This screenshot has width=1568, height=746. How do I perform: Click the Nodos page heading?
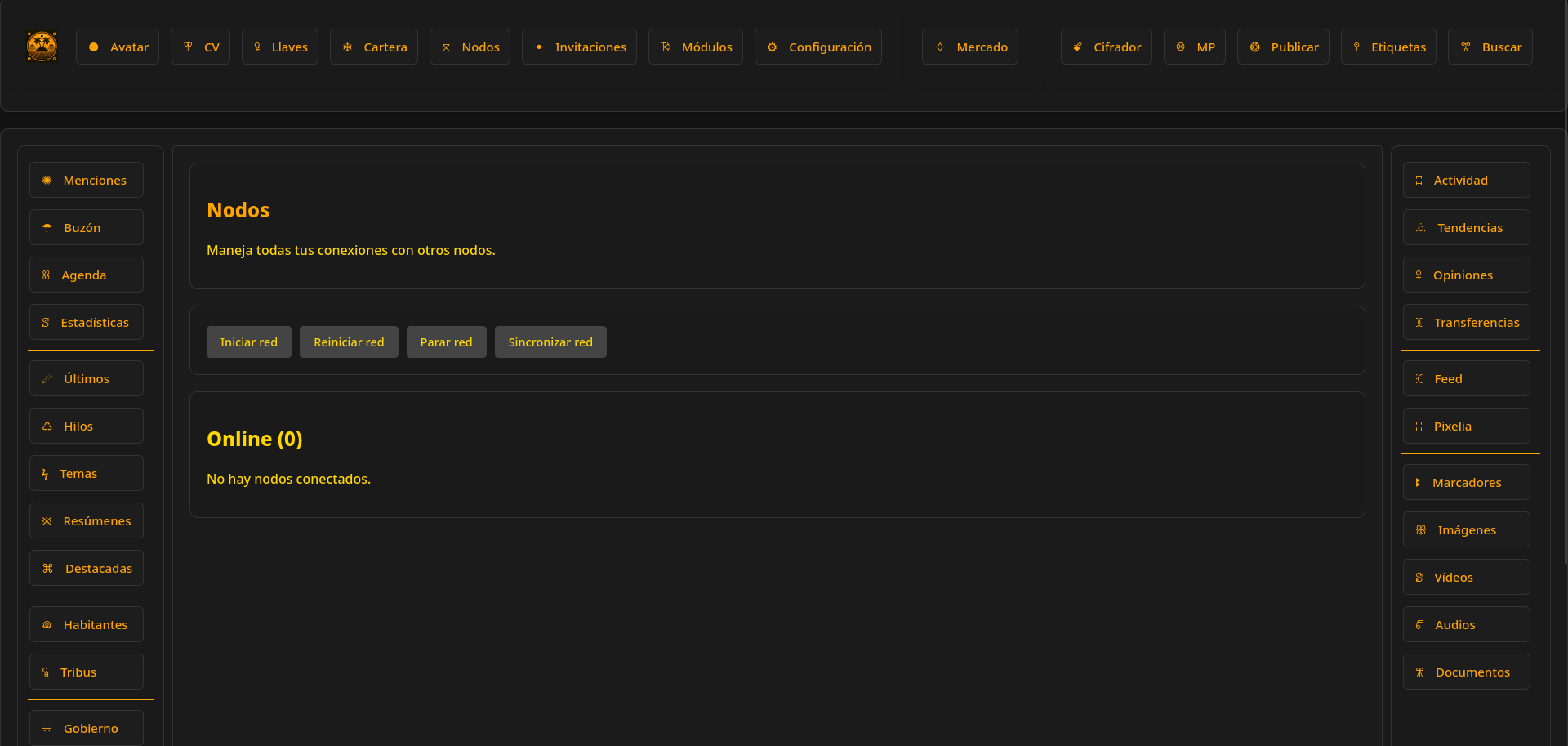[x=238, y=210]
